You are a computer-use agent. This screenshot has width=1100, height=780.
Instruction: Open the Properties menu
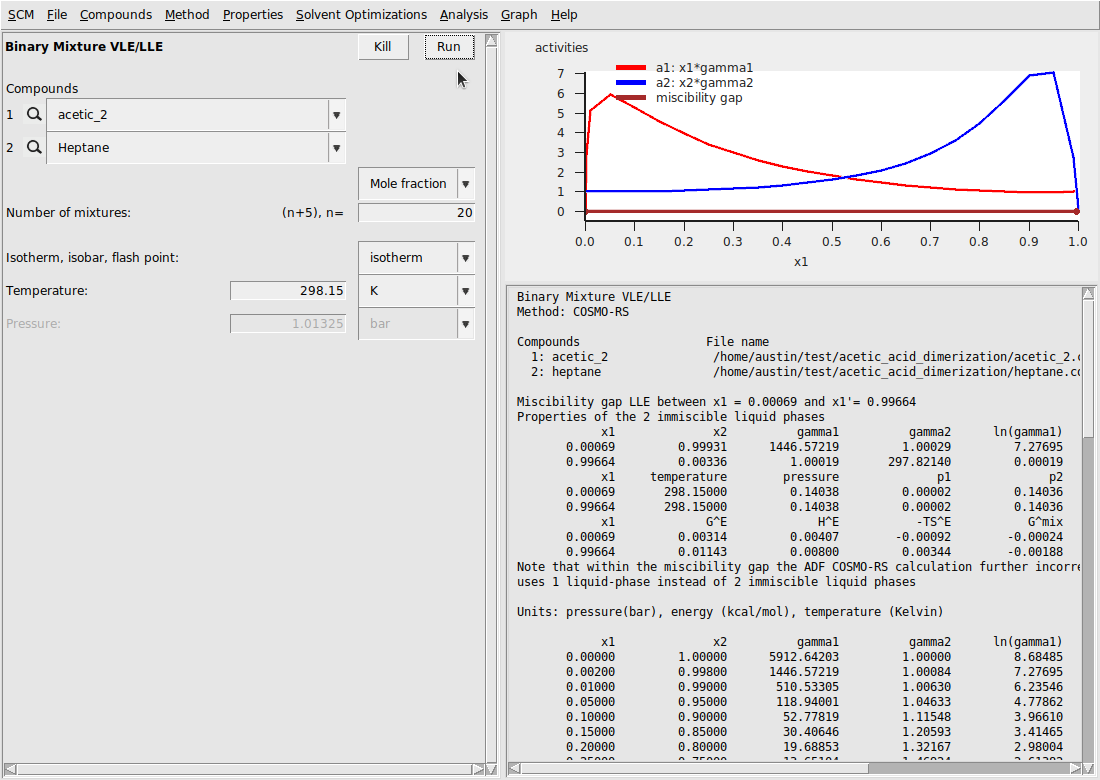[253, 15]
